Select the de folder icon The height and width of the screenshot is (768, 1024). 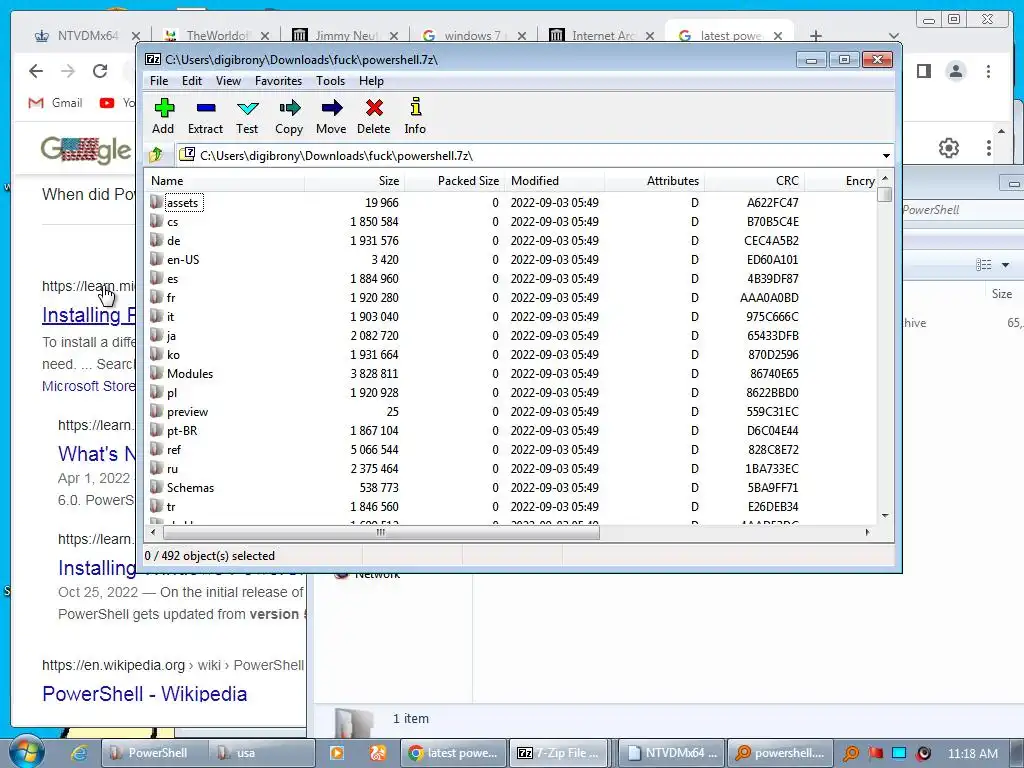[156, 240]
